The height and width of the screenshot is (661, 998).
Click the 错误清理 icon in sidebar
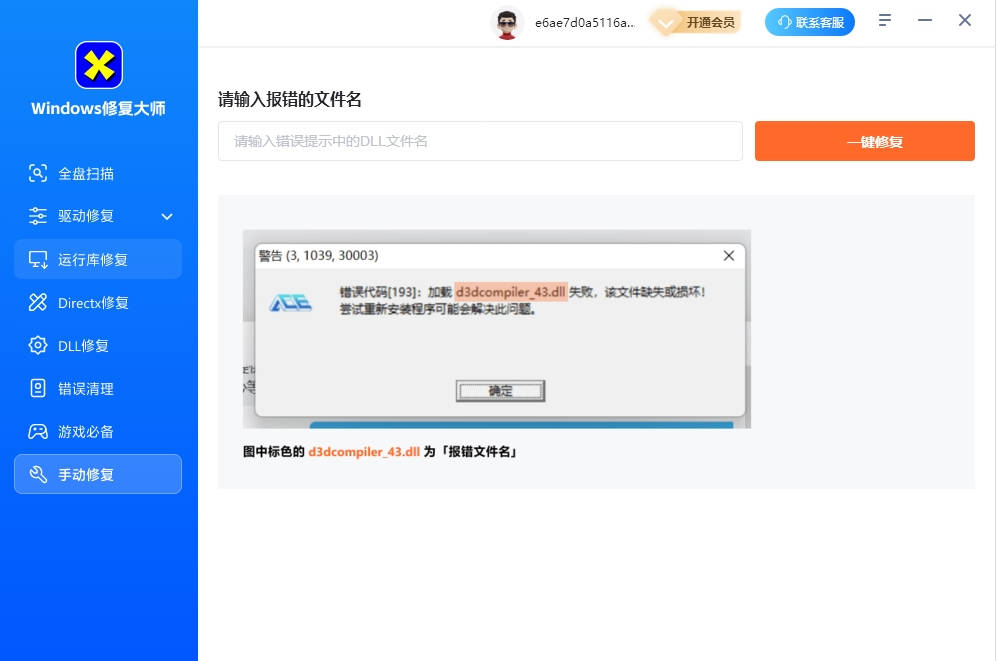pyautogui.click(x=38, y=388)
